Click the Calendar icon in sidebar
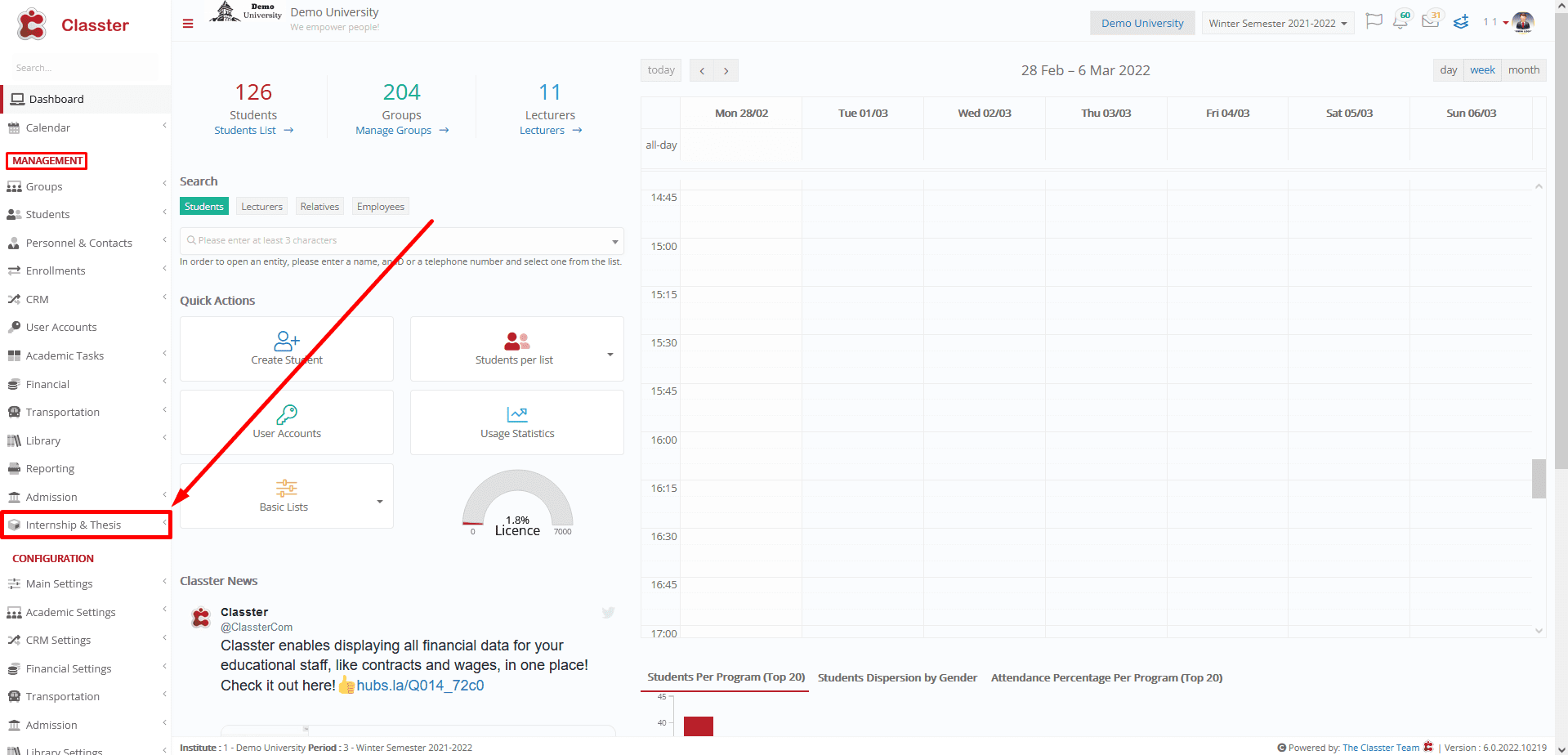The width and height of the screenshot is (1568, 755). point(14,127)
